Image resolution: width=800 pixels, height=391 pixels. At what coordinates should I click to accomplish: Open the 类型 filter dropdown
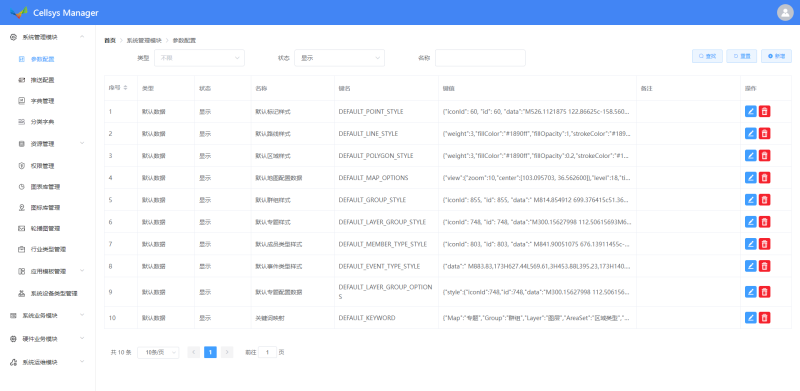point(200,58)
